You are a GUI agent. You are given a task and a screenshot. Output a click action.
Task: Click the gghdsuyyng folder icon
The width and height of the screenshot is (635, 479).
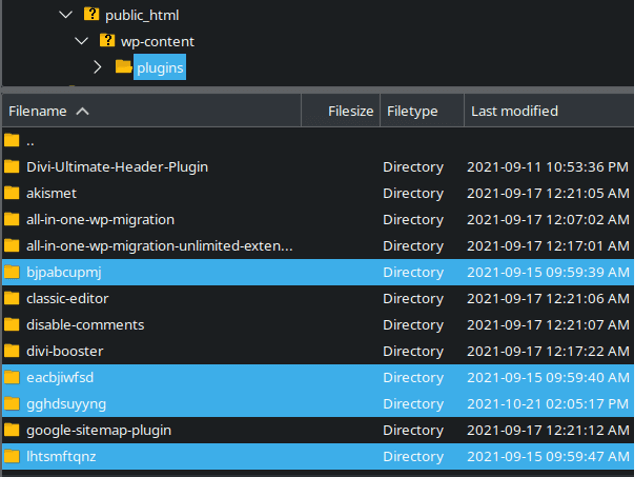(x=12, y=403)
